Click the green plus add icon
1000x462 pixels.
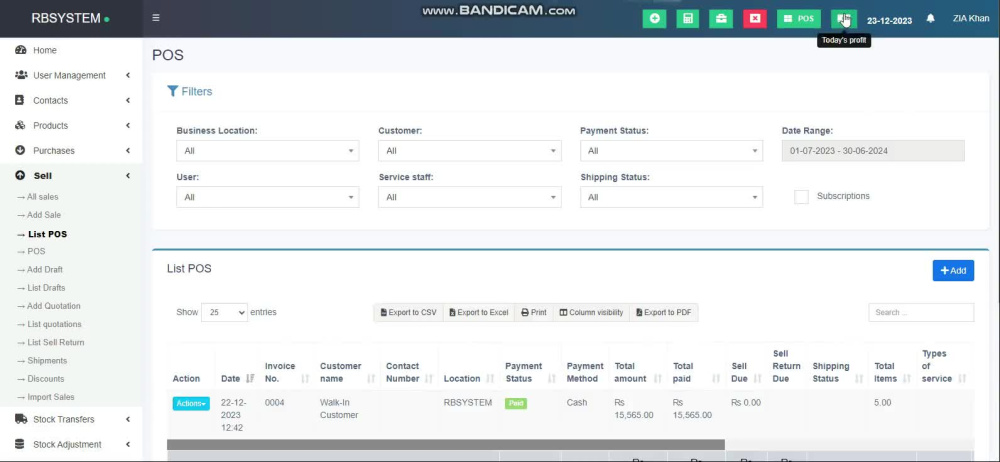pos(654,19)
